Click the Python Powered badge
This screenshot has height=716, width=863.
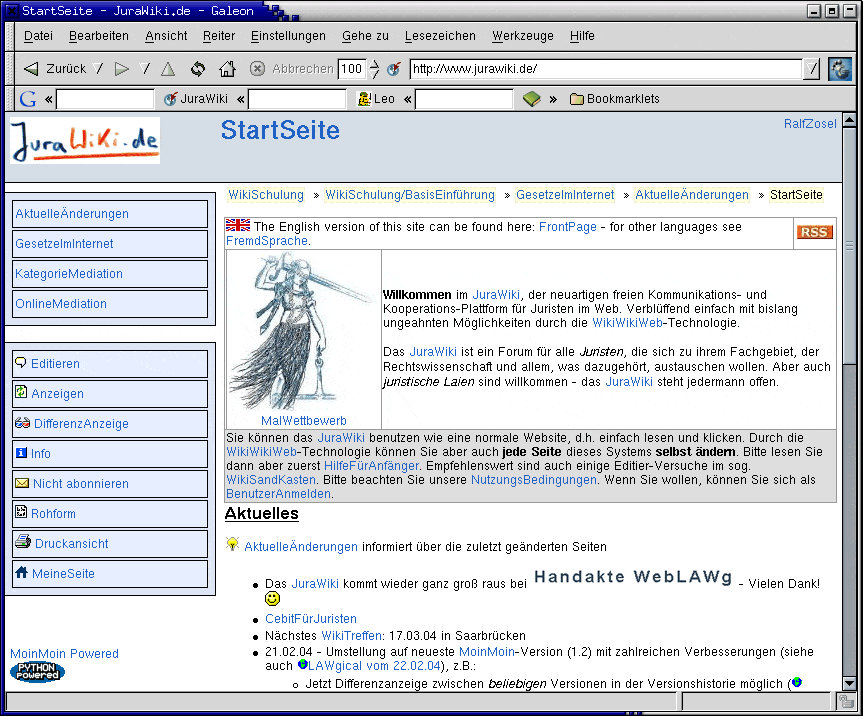(x=37, y=672)
